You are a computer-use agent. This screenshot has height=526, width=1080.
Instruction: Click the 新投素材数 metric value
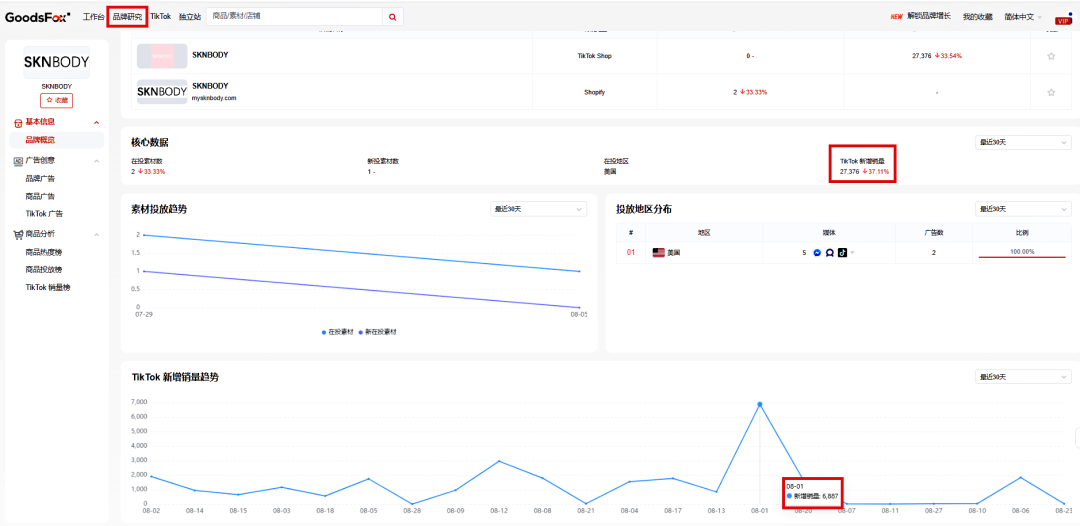(x=371, y=171)
